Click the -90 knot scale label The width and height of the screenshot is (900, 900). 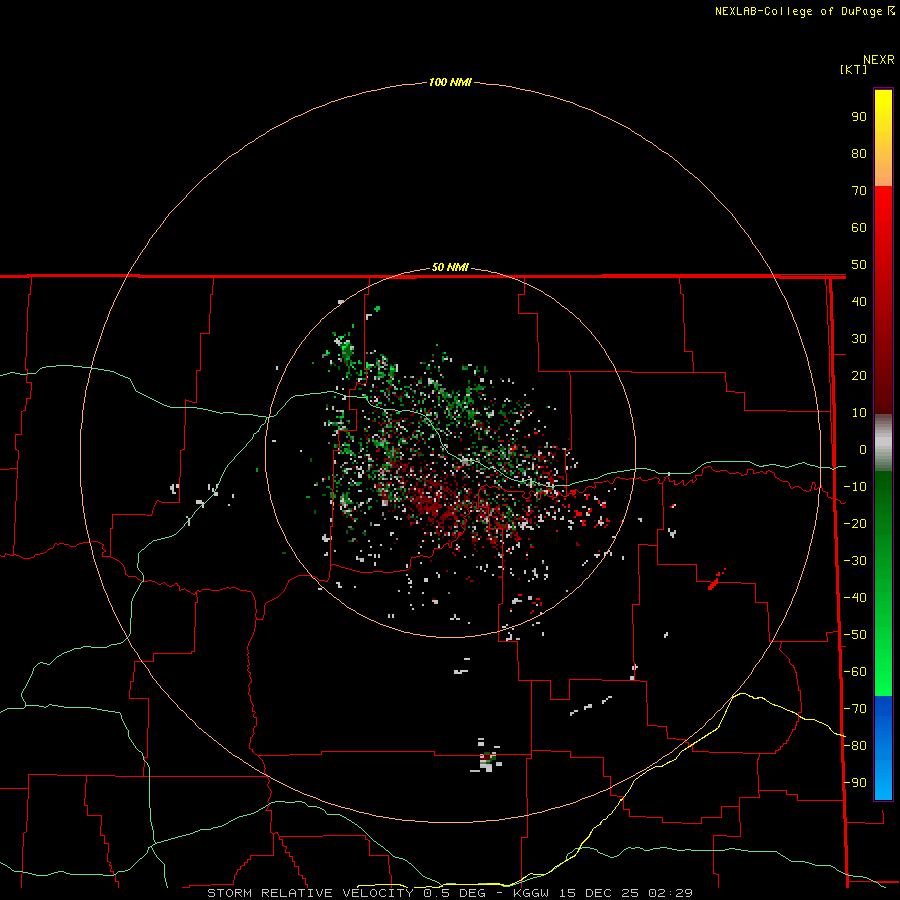(855, 783)
